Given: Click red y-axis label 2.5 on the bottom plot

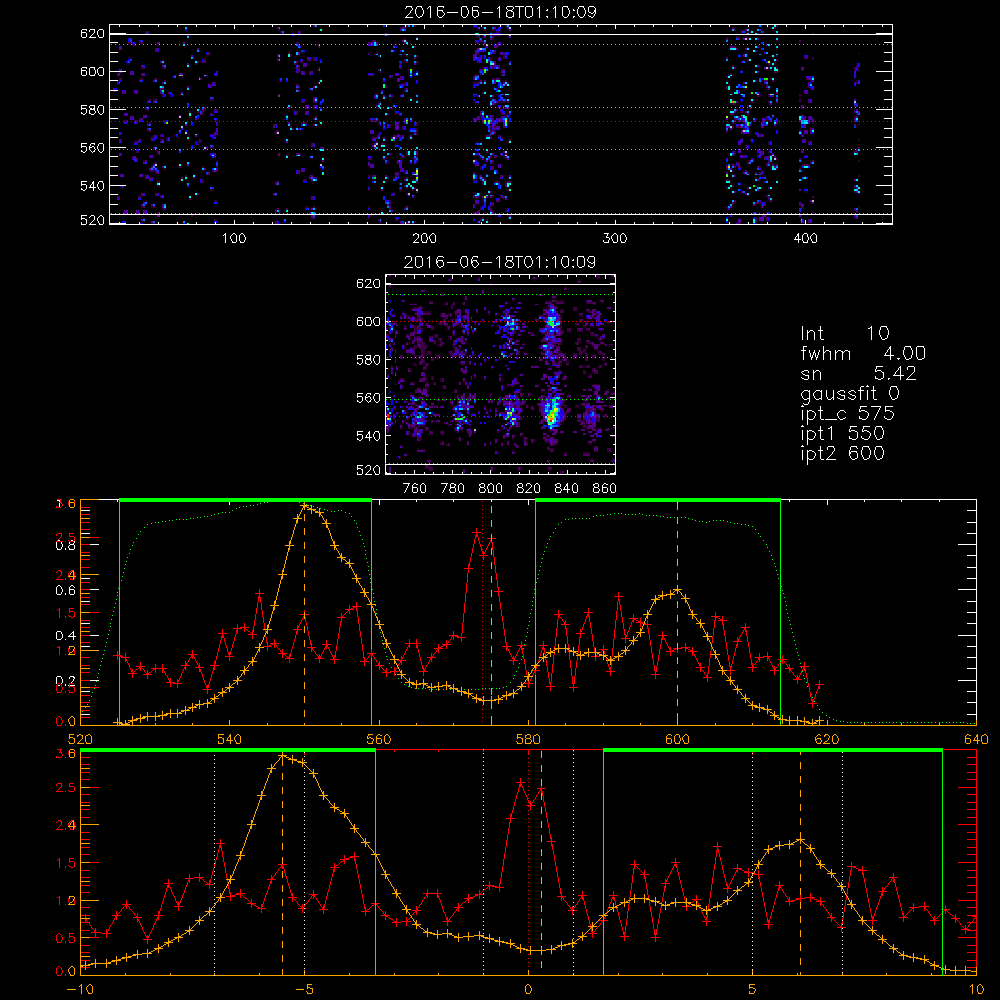Looking at the screenshot, I should (66, 788).
